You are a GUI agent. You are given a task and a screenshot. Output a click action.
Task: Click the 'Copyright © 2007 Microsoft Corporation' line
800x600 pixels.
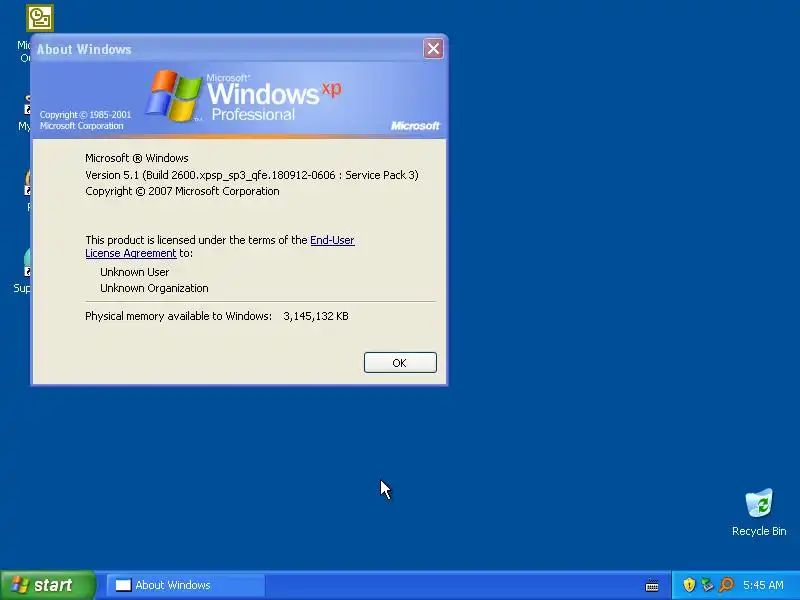point(182,191)
